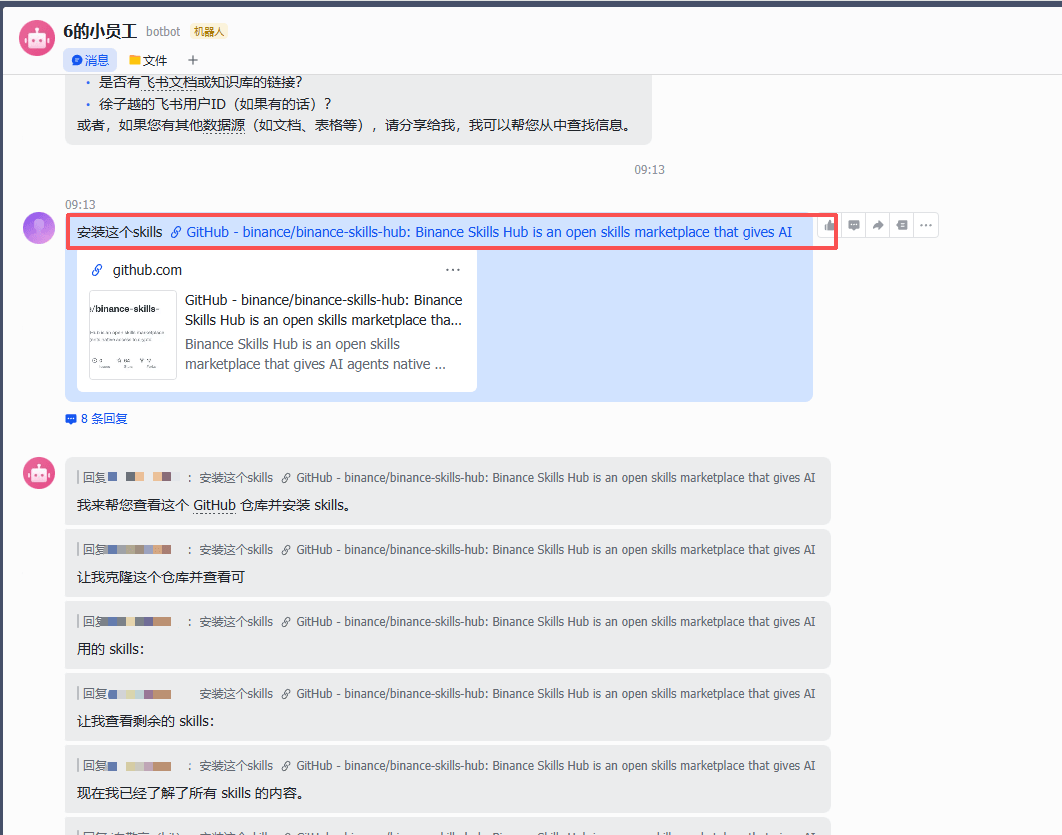Click the purple user avatar next to the highlighted message
This screenshot has width=1062, height=835.
pos(38,227)
